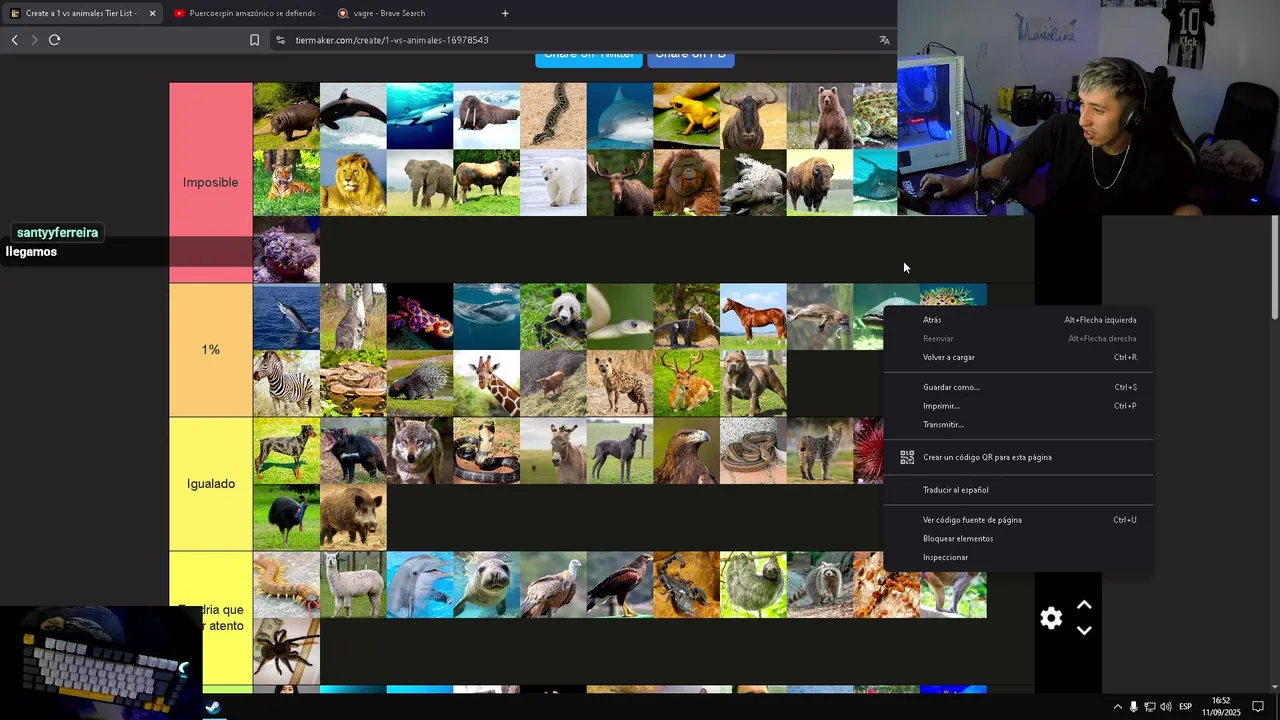The width and height of the screenshot is (1280, 720).
Task: Select the dolphin thumbnail
Action: (x=420, y=585)
